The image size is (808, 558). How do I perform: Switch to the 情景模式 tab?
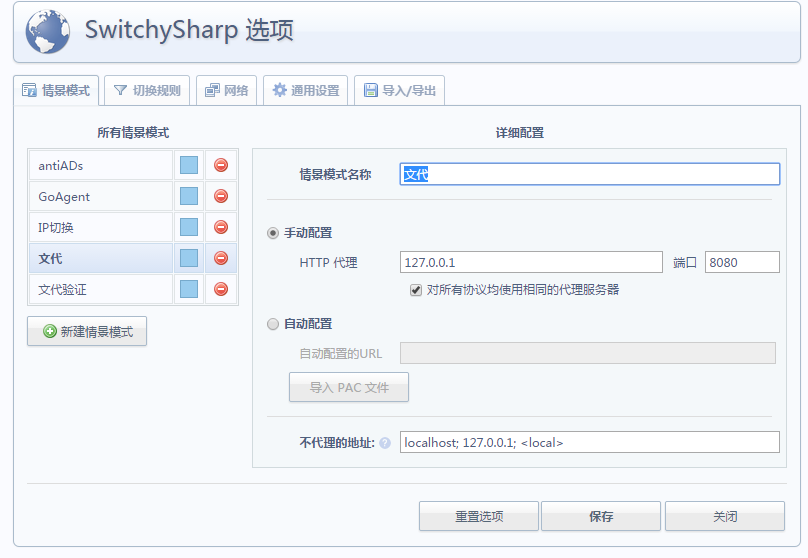(56, 91)
